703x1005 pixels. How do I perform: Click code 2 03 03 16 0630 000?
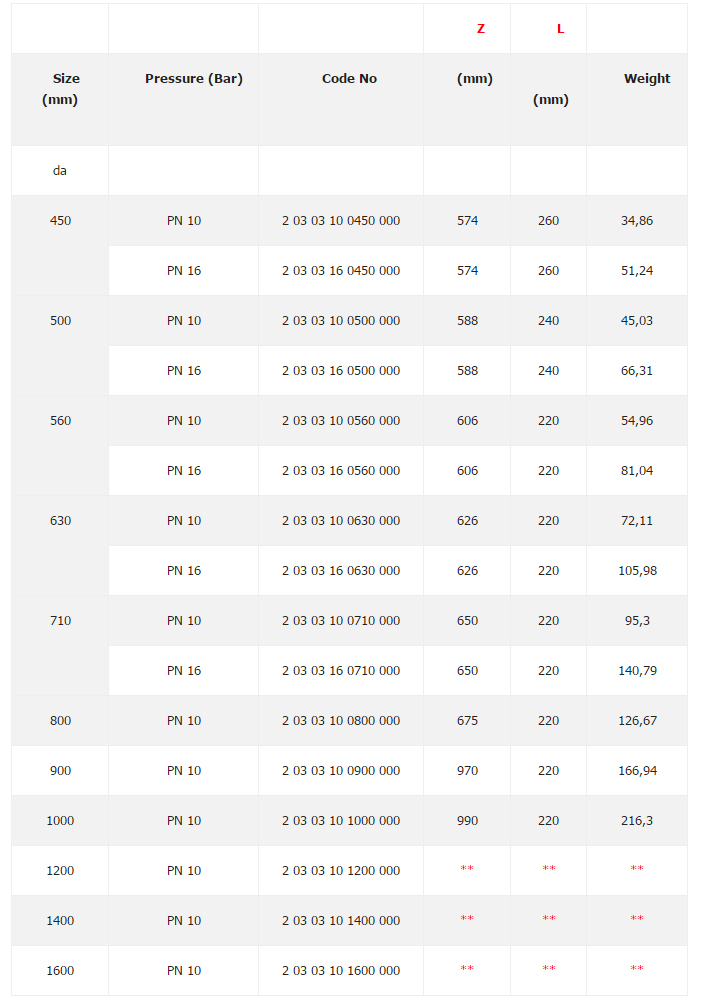point(341,571)
